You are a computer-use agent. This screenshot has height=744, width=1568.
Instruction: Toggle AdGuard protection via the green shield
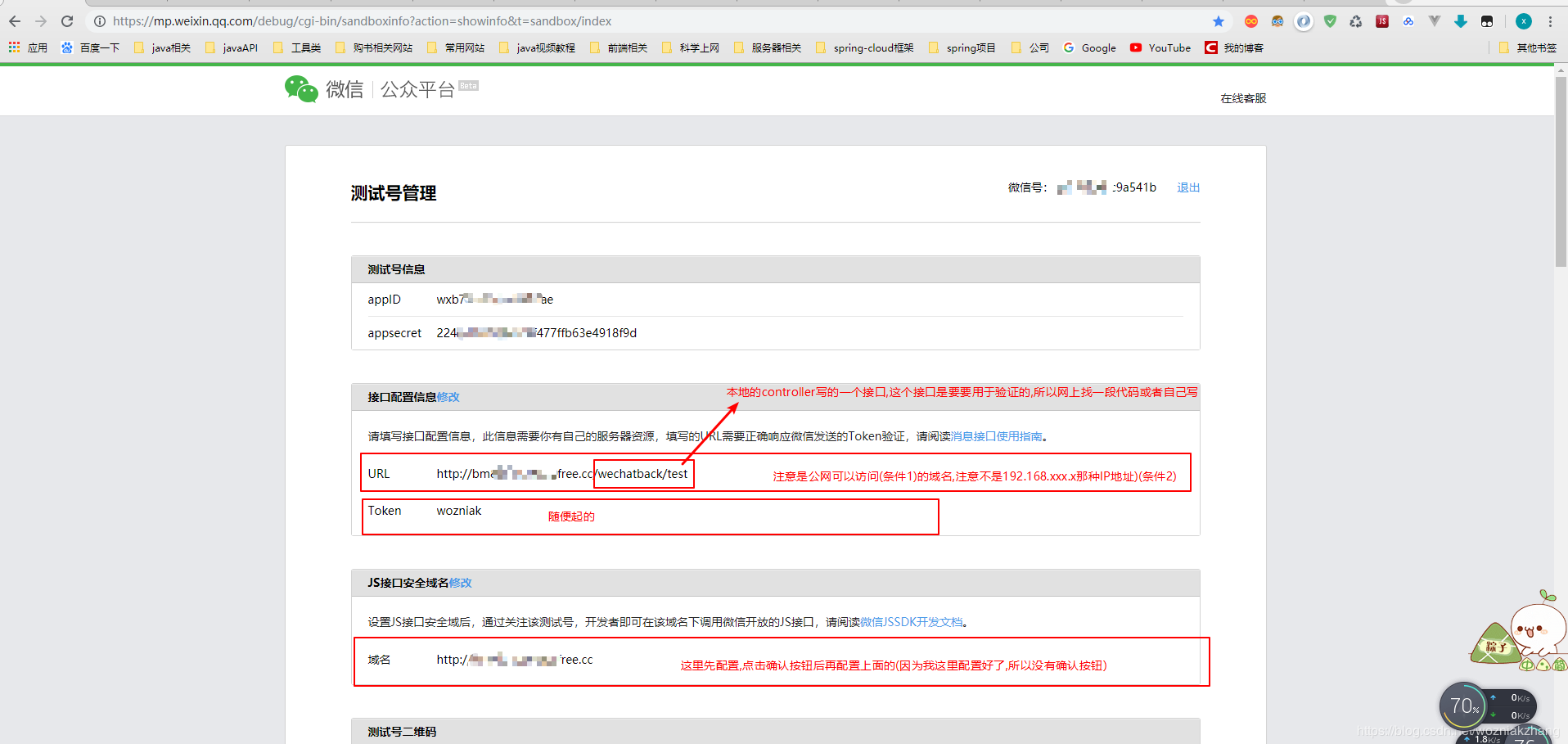[1330, 21]
